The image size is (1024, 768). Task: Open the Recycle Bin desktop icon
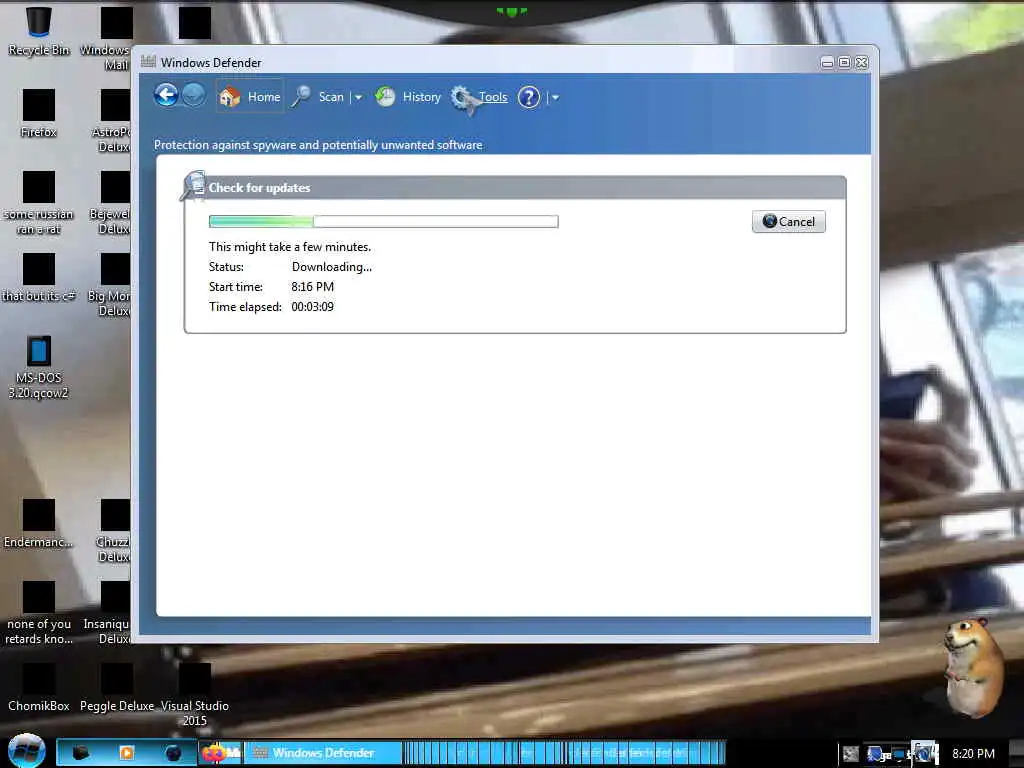tap(39, 31)
